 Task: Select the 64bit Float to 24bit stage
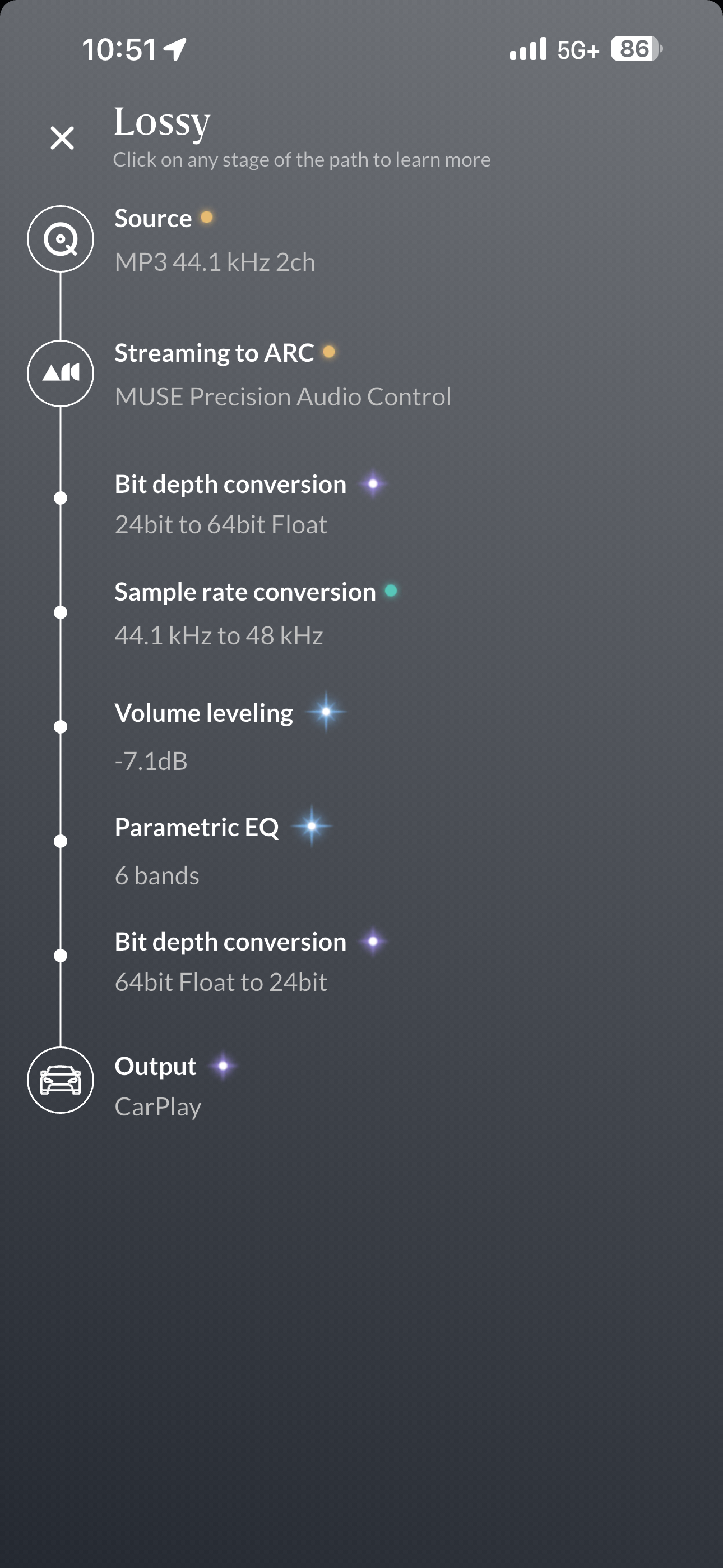click(221, 982)
